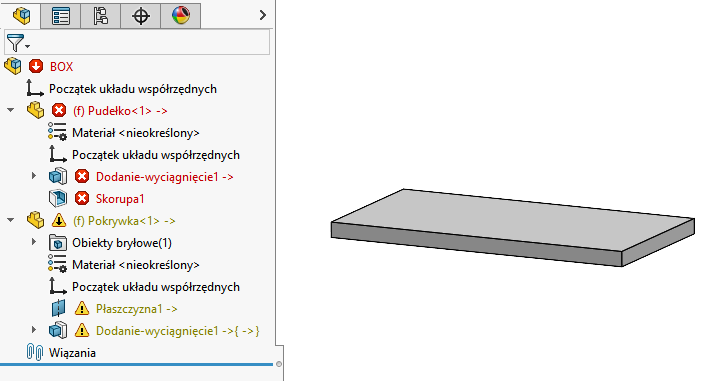Open the DisplayManager color sphere tab

point(181,16)
